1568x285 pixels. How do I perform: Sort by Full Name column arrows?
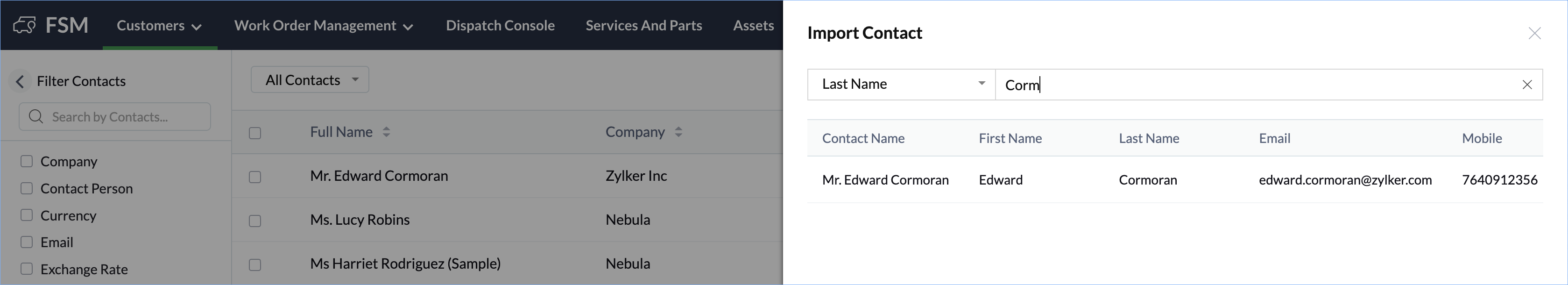386,132
